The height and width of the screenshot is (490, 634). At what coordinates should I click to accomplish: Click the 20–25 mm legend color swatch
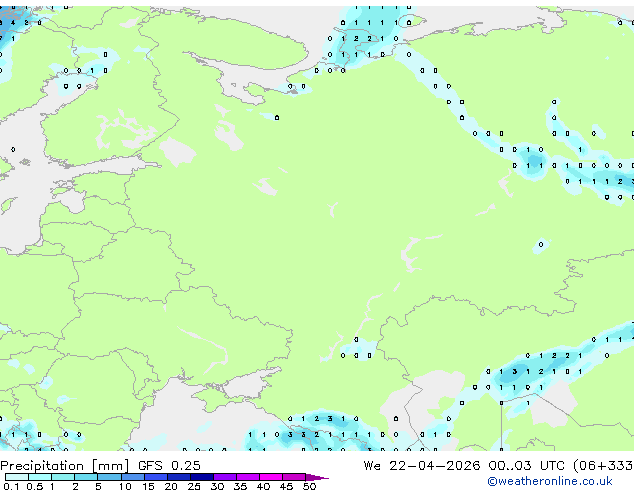tap(178, 477)
